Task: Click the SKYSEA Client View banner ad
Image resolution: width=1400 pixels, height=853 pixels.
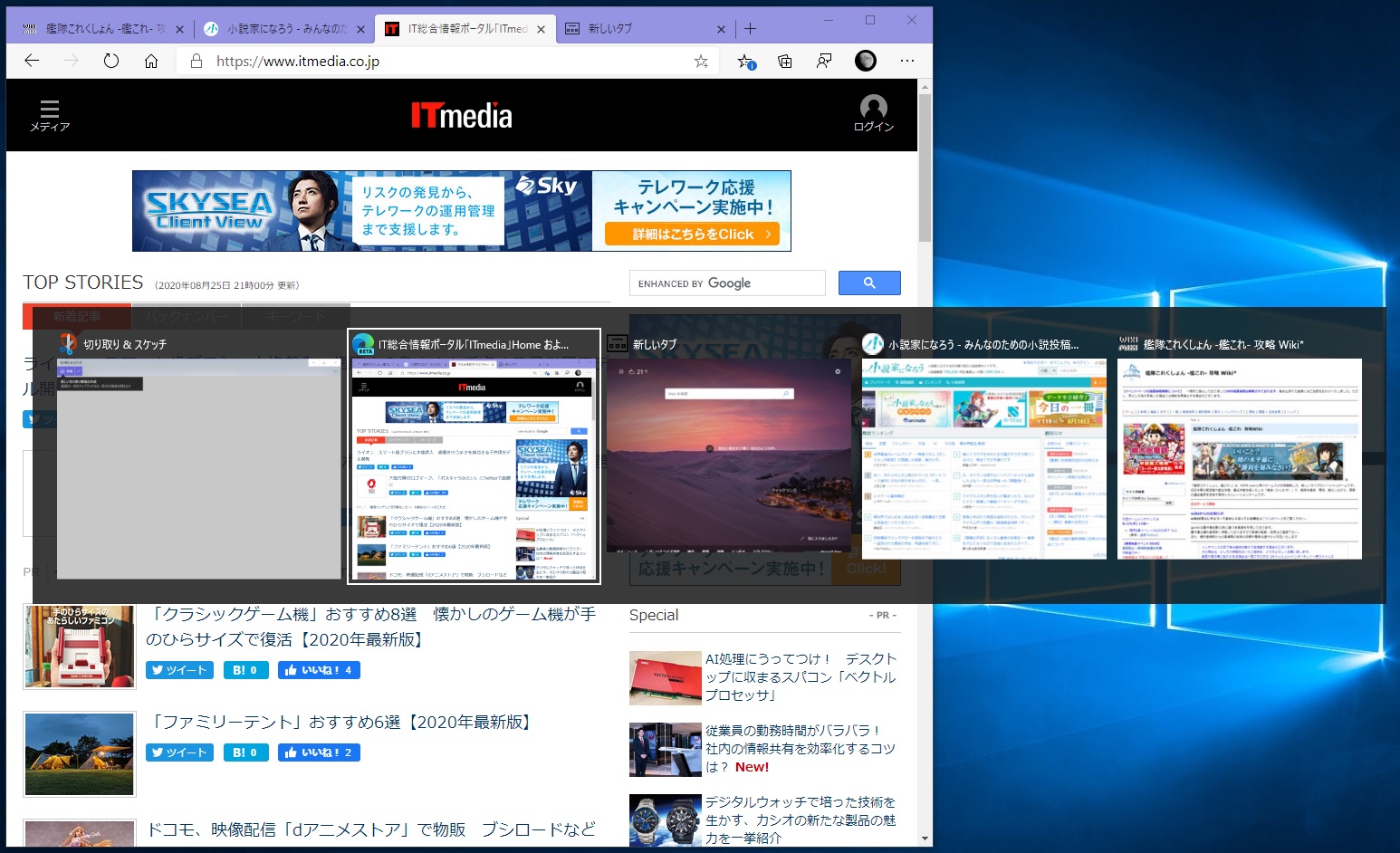Action: pyautogui.click(x=462, y=211)
